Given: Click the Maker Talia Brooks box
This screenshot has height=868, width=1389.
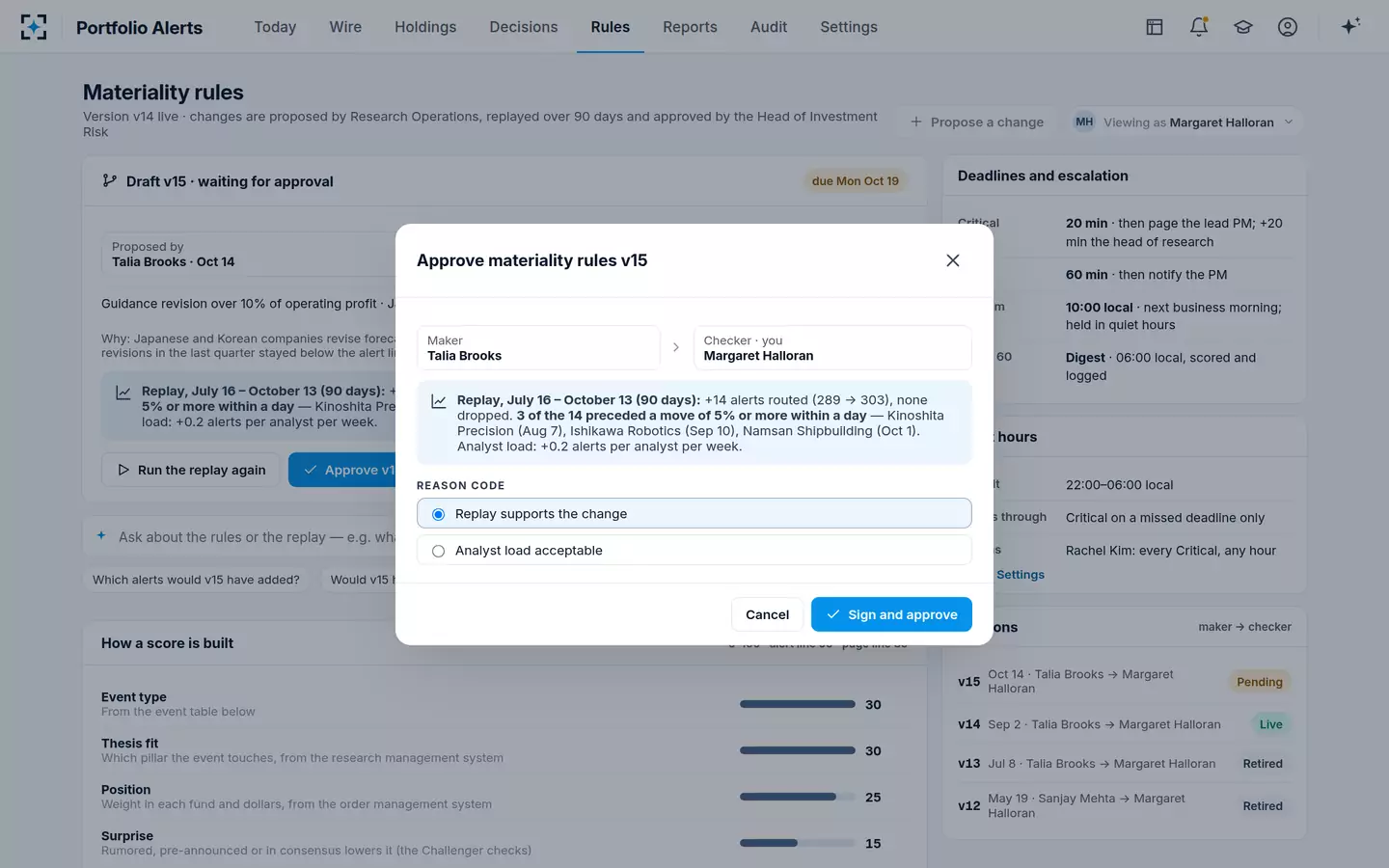Looking at the screenshot, I should pyautogui.click(x=538, y=347).
